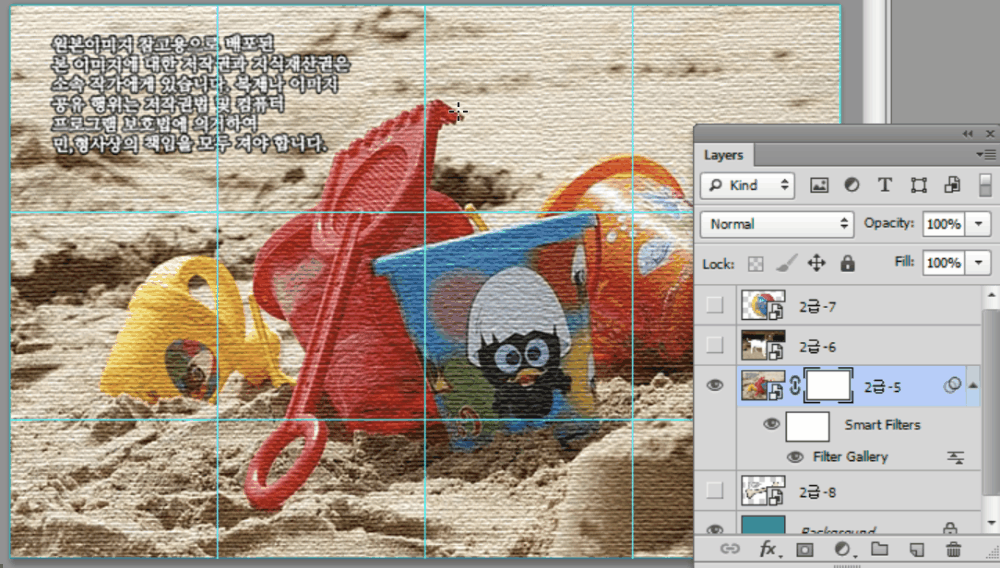
Task: Lock layer position icon
Action: pyautogui.click(x=816, y=263)
